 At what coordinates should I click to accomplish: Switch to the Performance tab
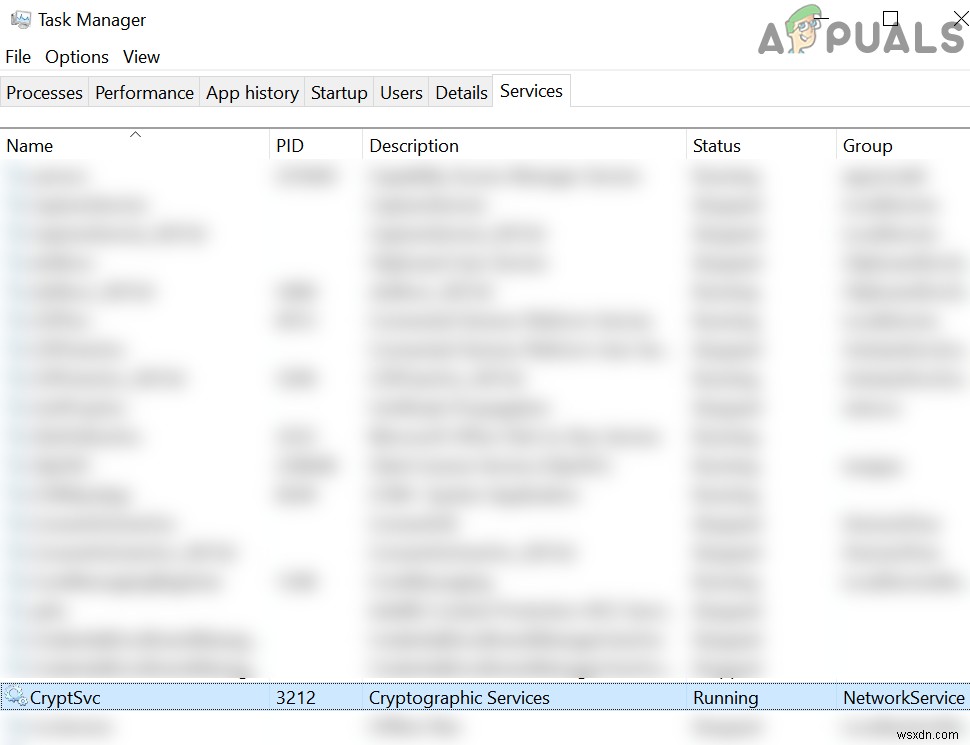[x=144, y=93]
